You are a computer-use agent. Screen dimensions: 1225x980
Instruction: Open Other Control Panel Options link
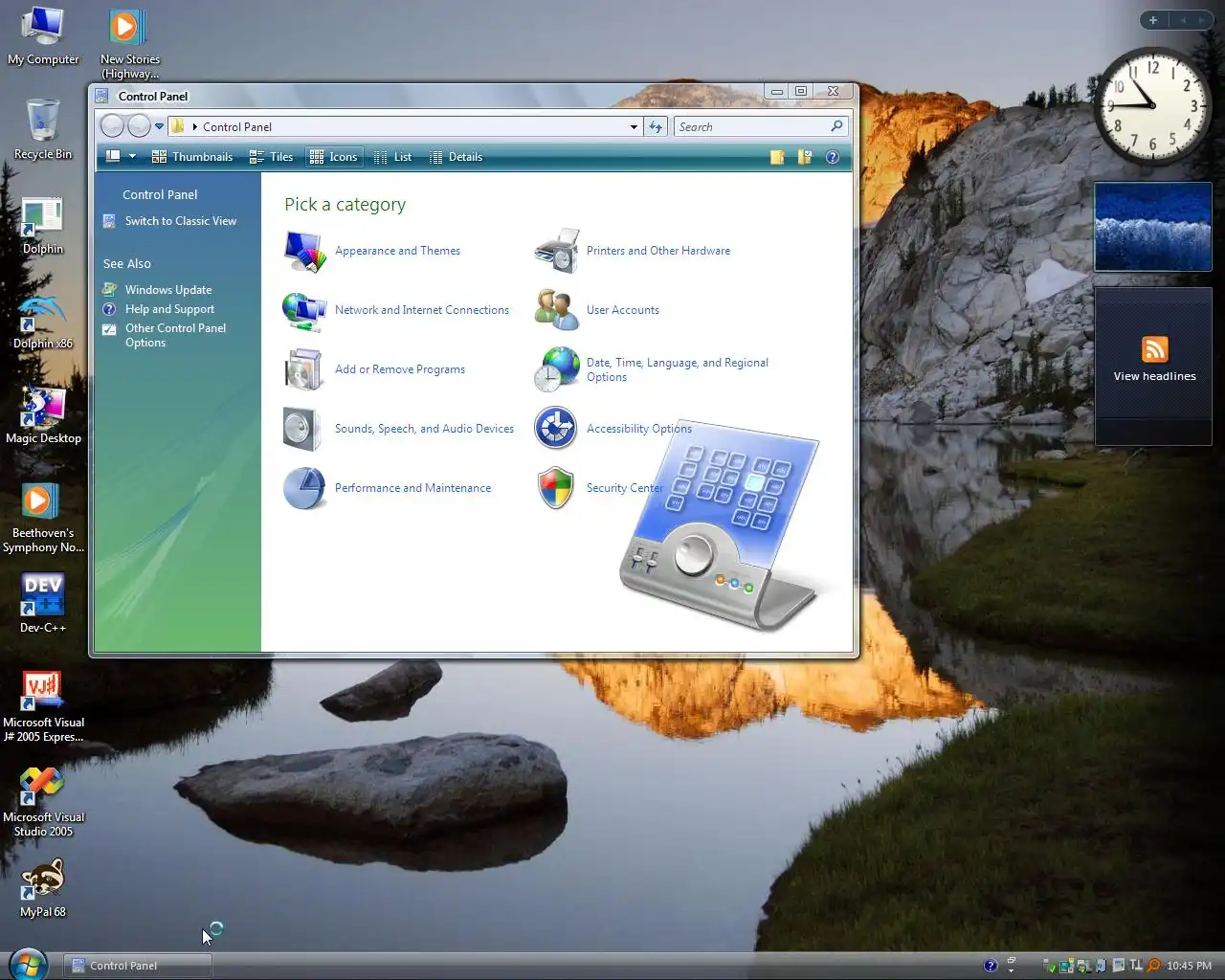[175, 335]
